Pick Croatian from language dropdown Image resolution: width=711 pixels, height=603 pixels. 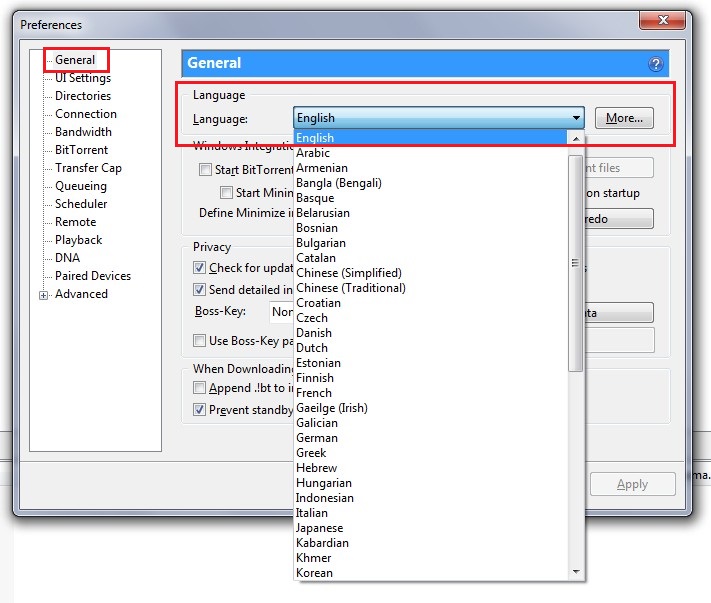point(431,302)
